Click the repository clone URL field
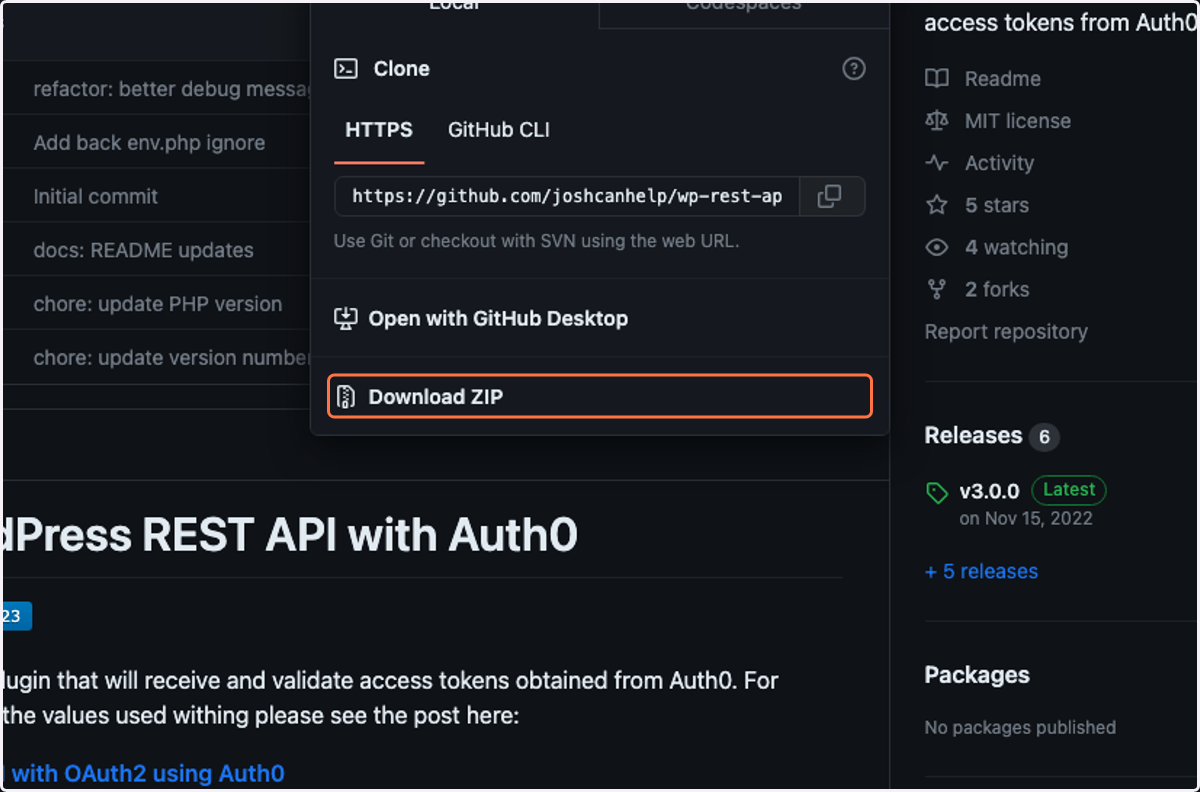 (566, 197)
